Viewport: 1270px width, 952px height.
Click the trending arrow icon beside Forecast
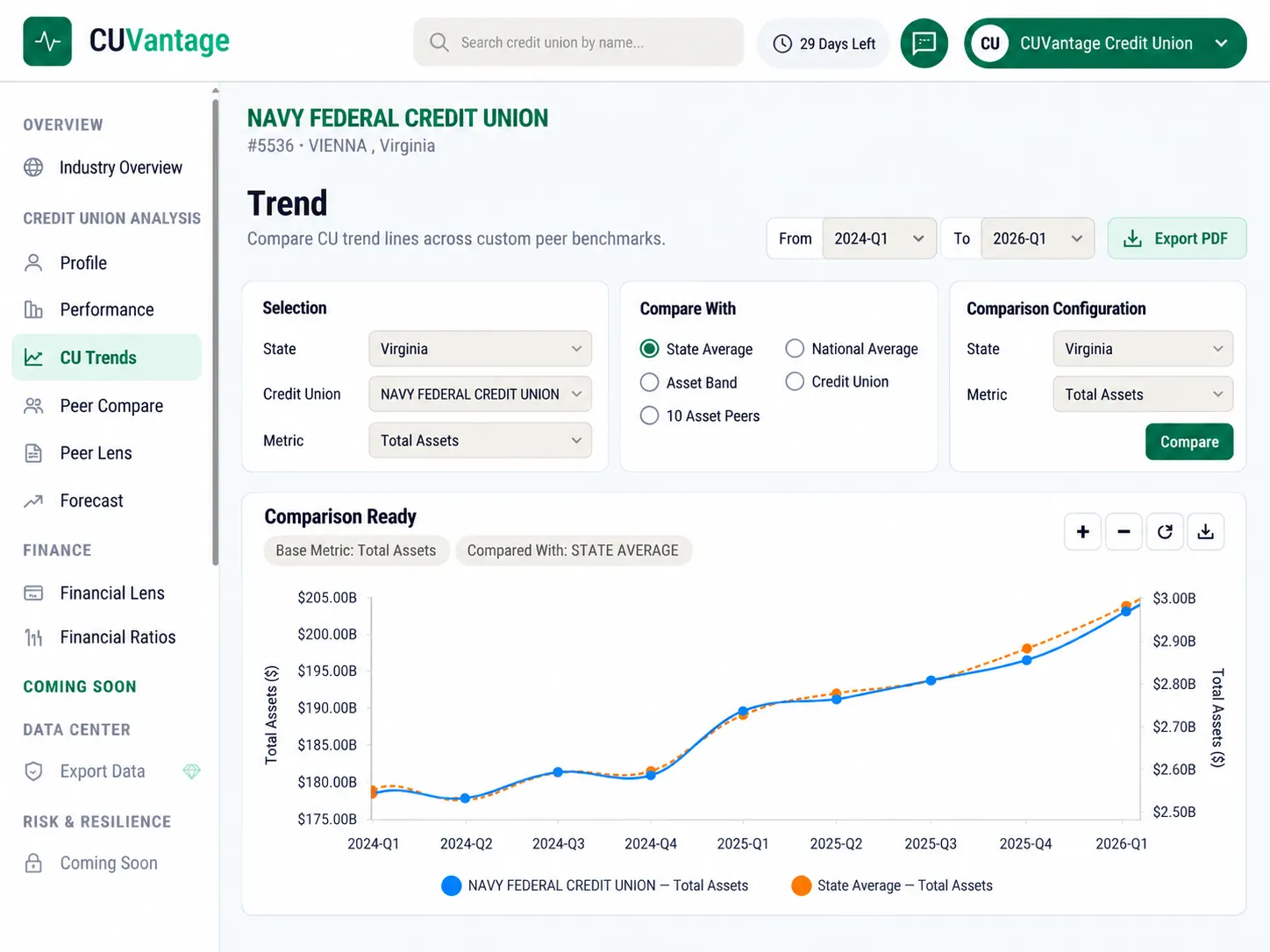point(33,501)
